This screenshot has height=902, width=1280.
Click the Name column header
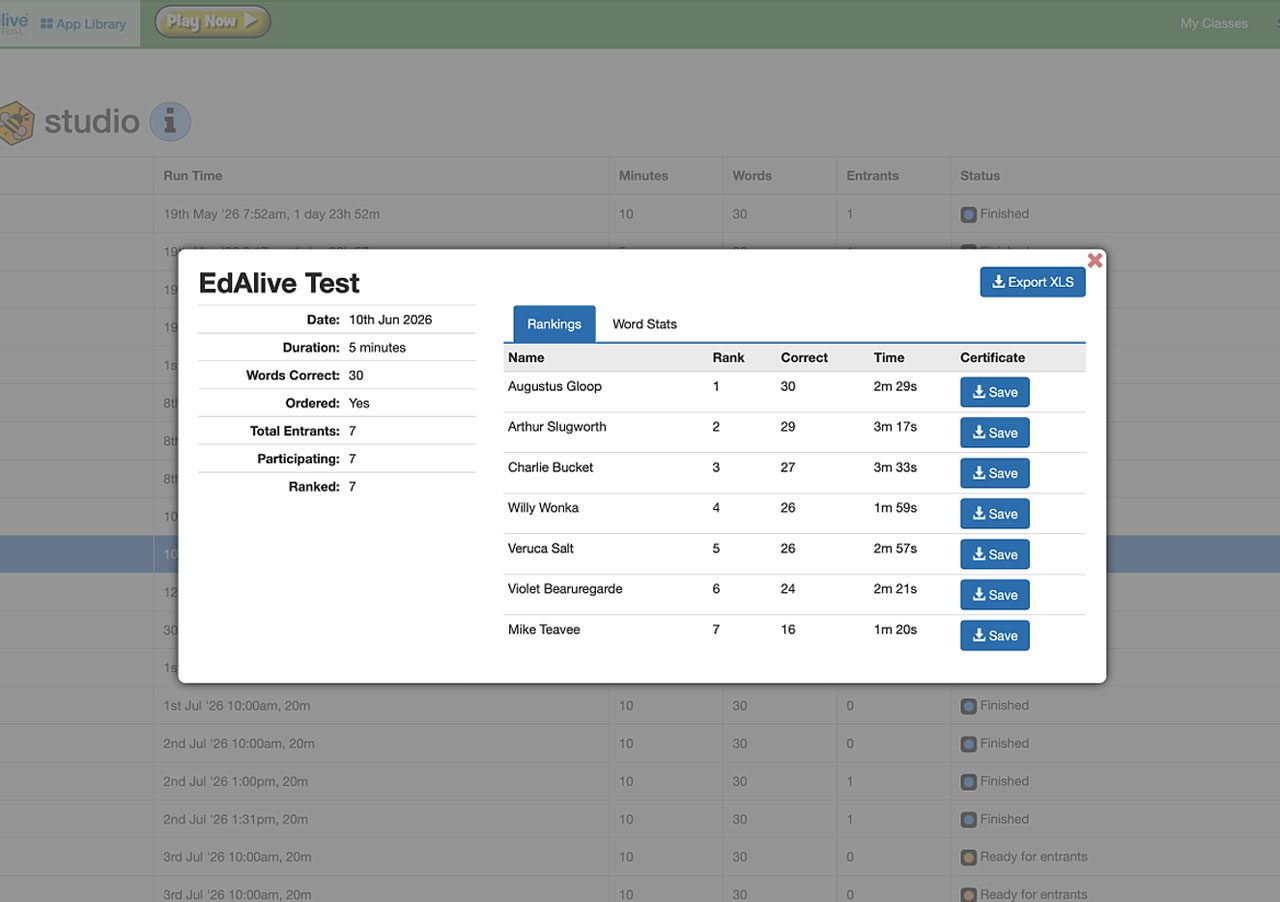tap(526, 357)
